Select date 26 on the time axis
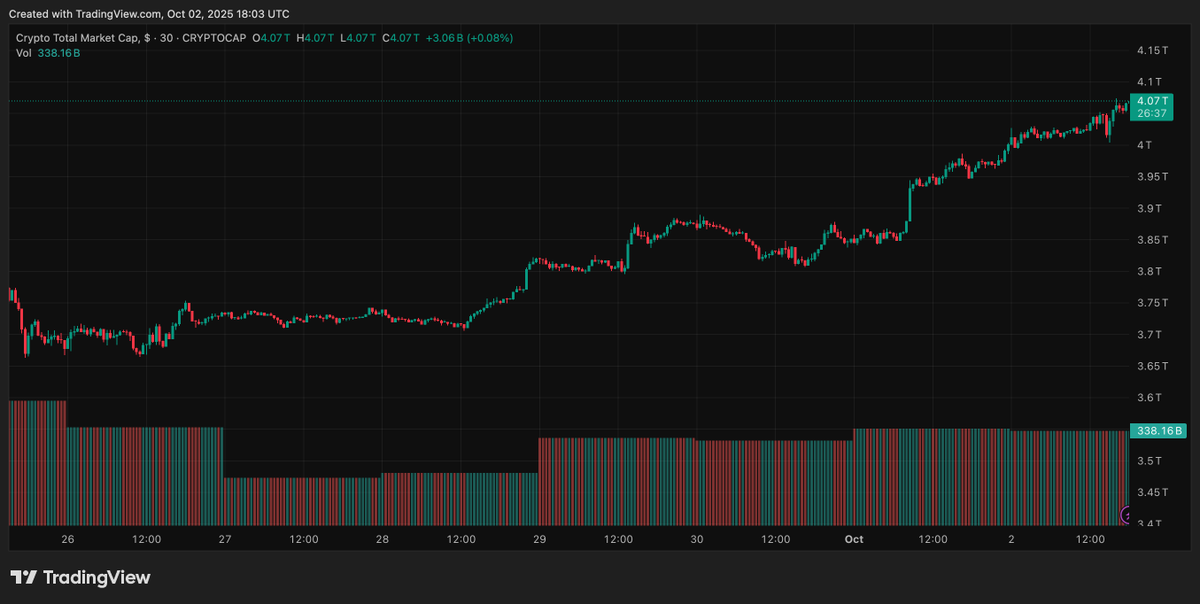The height and width of the screenshot is (604, 1200). click(x=68, y=539)
